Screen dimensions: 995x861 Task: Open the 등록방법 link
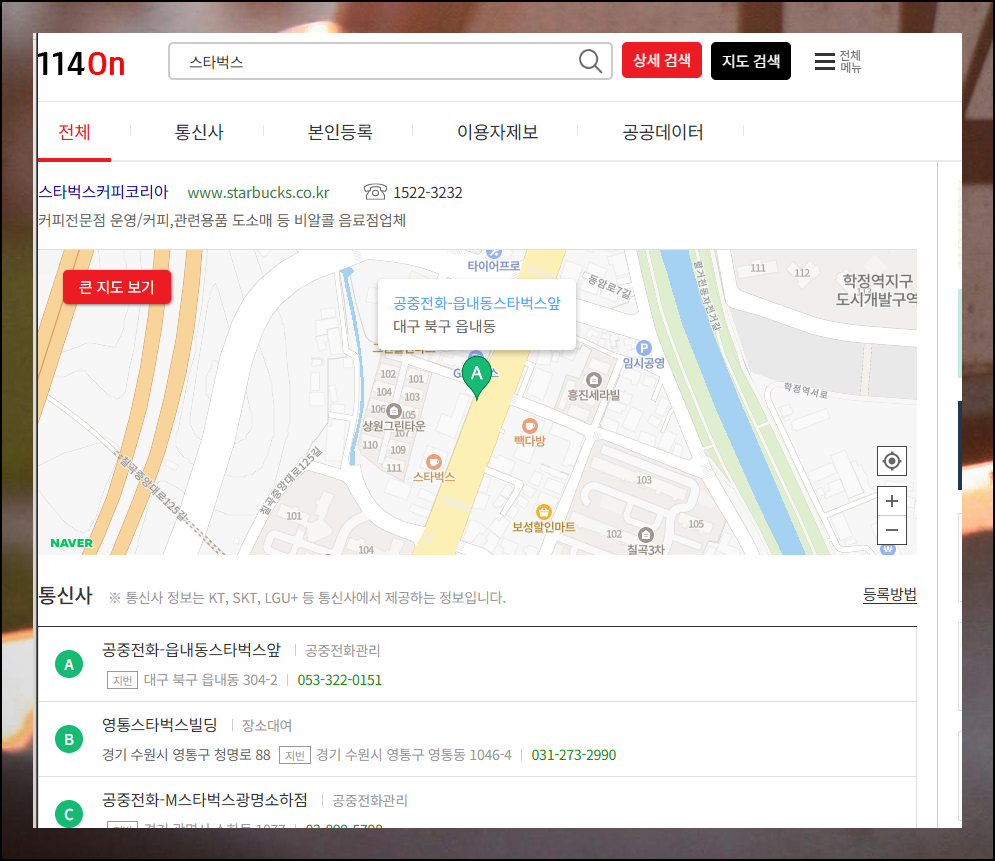coord(890,595)
